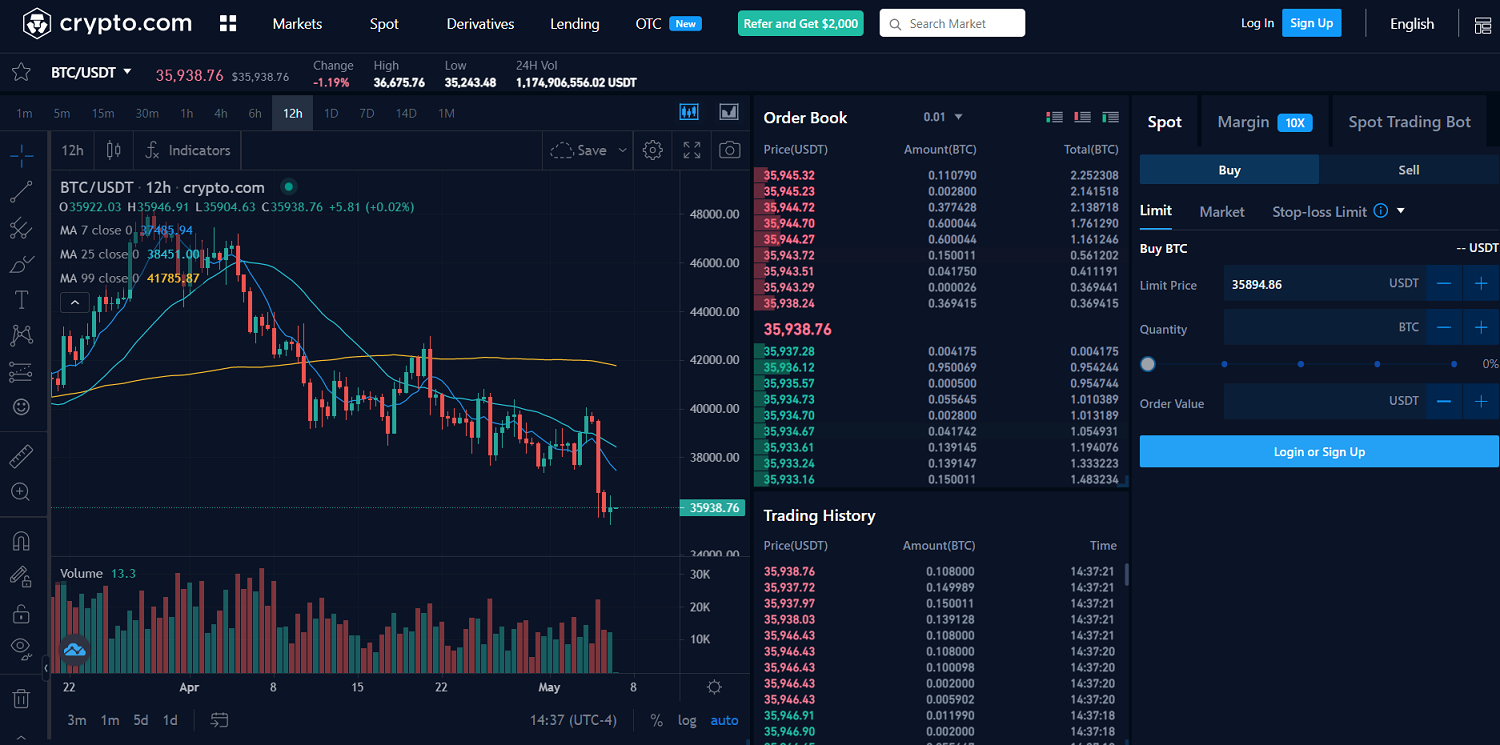Image resolution: width=1500 pixels, height=745 pixels.
Task: Click the Sign Up button
Action: pyautogui.click(x=1311, y=23)
